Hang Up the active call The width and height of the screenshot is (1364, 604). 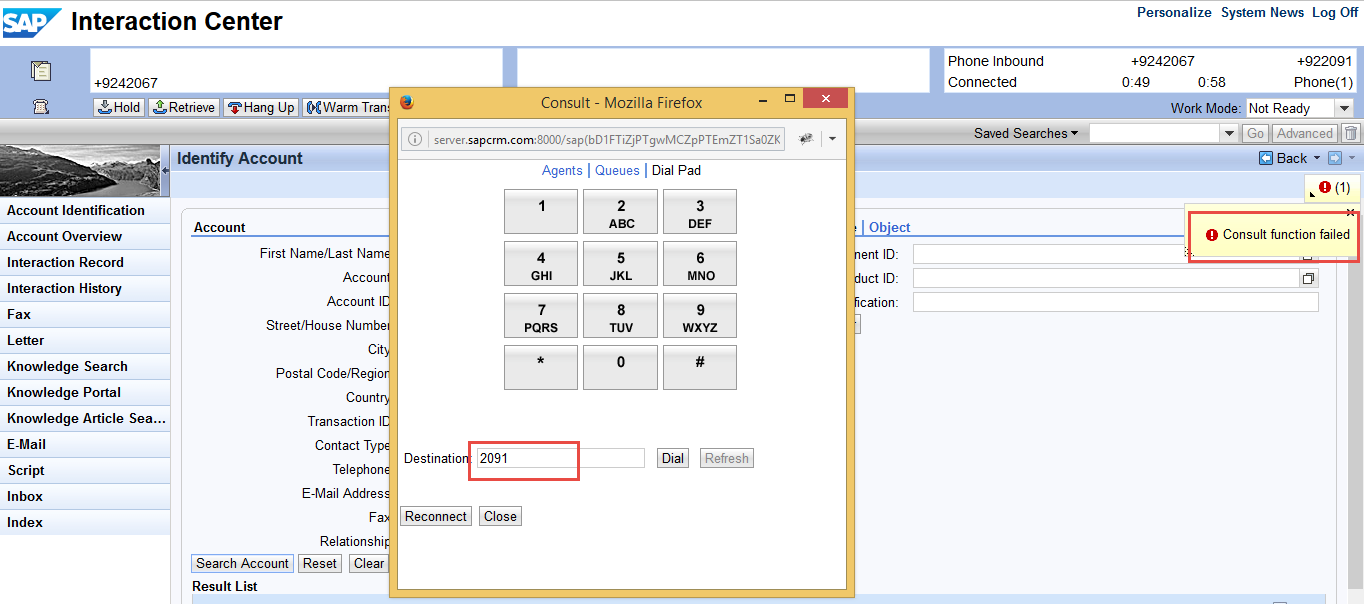(260, 107)
